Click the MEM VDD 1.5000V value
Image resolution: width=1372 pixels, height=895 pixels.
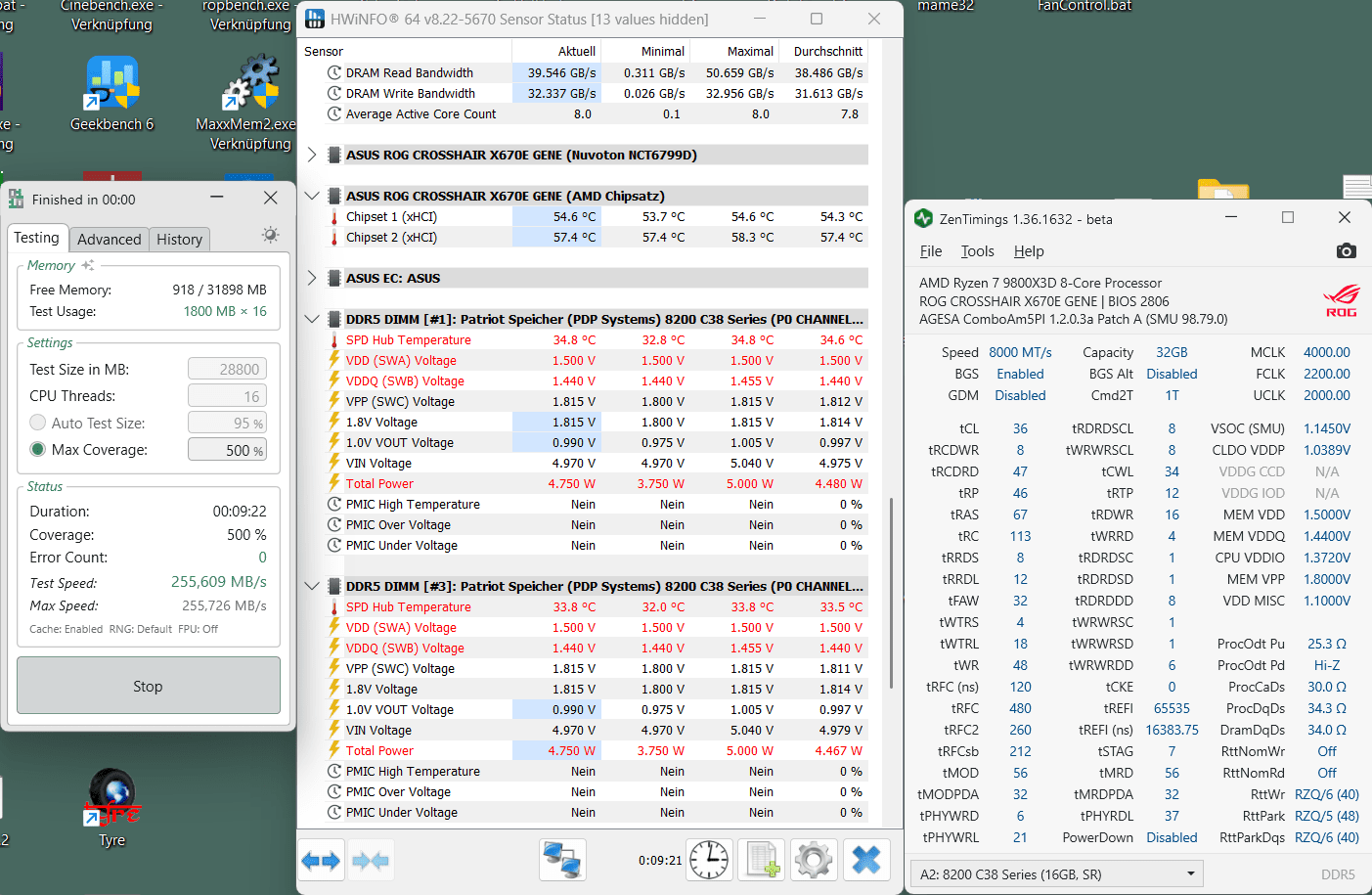(x=1327, y=515)
